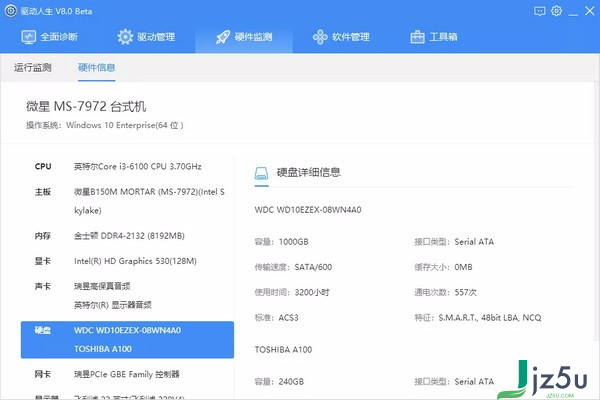
Task: Open the 软件管理 tab
Action: pyautogui.click(x=341, y=37)
